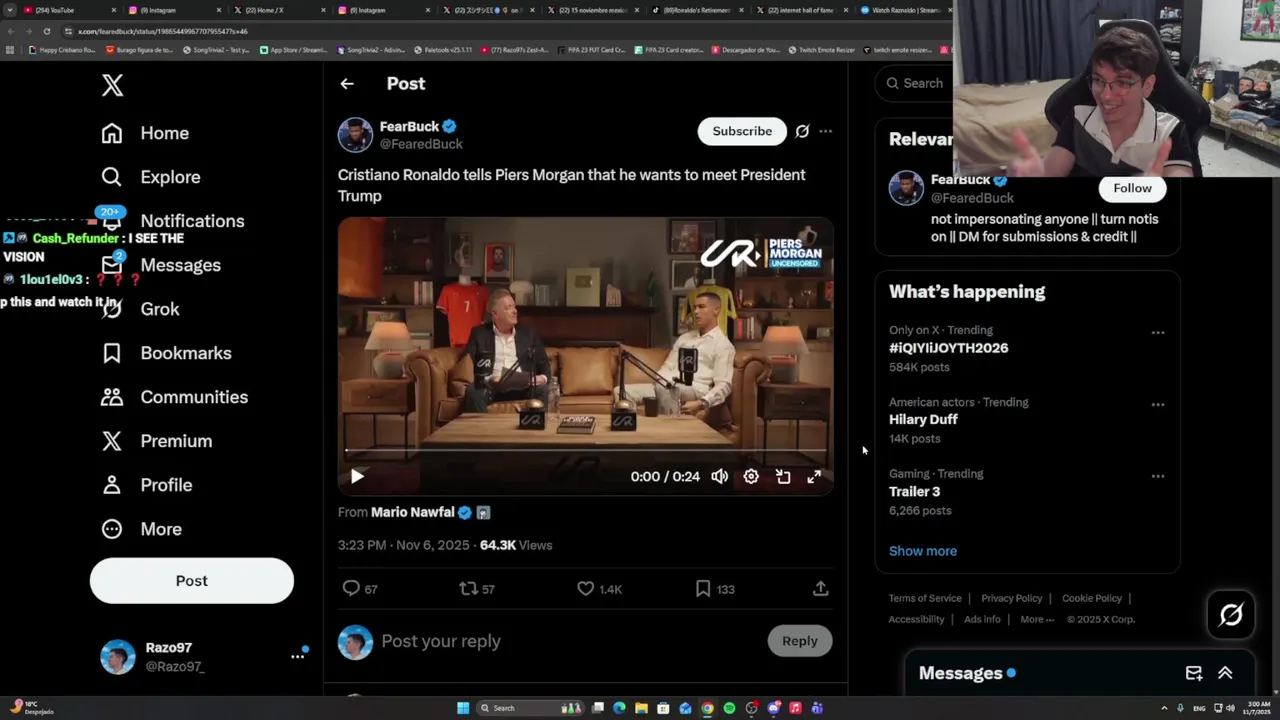Open Cookie Policy link

pyautogui.click(x=1092, y=598)
